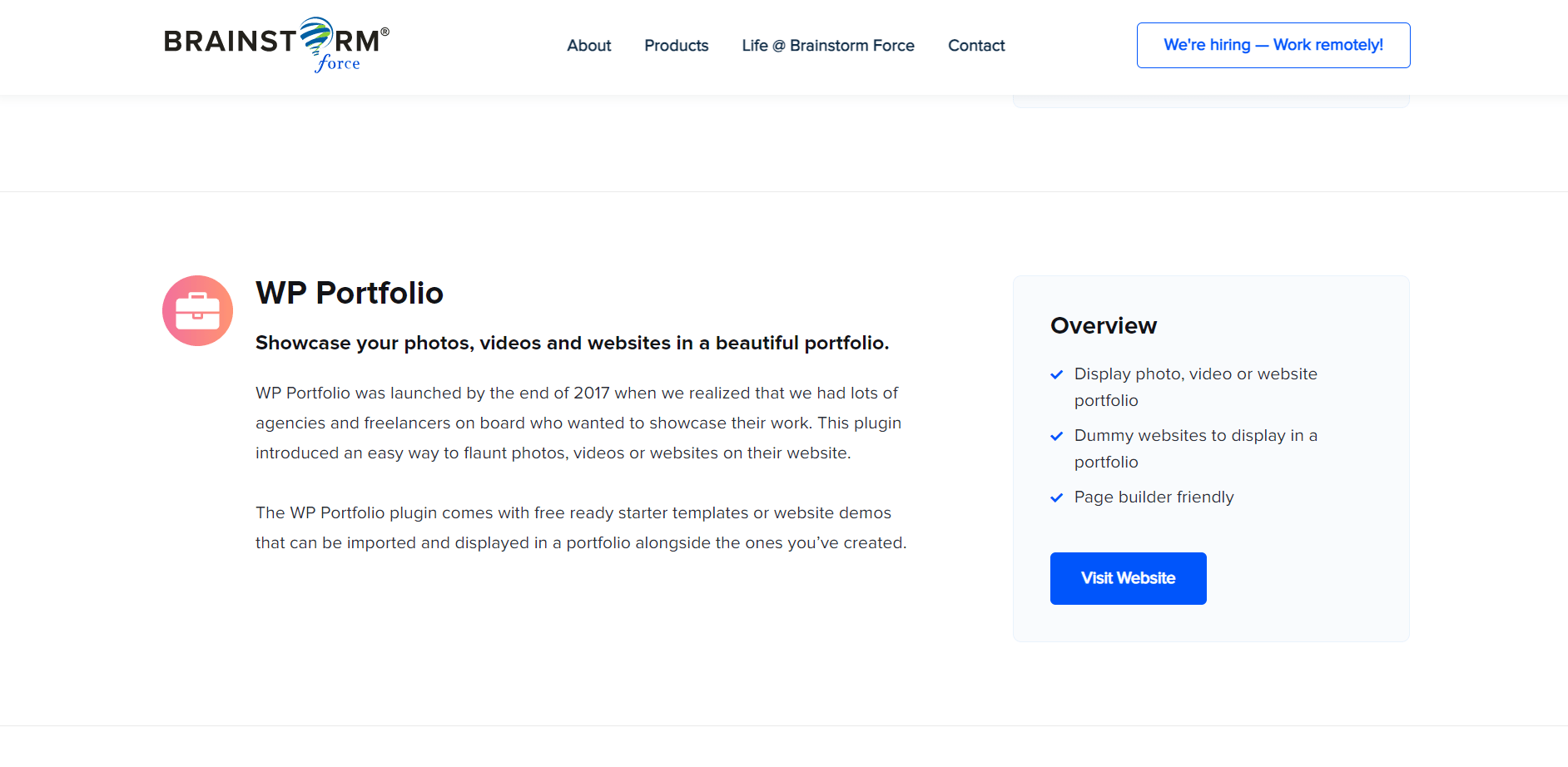Open the Contact page
This screenshot has width=1568, height=767.
click(976, 46)
